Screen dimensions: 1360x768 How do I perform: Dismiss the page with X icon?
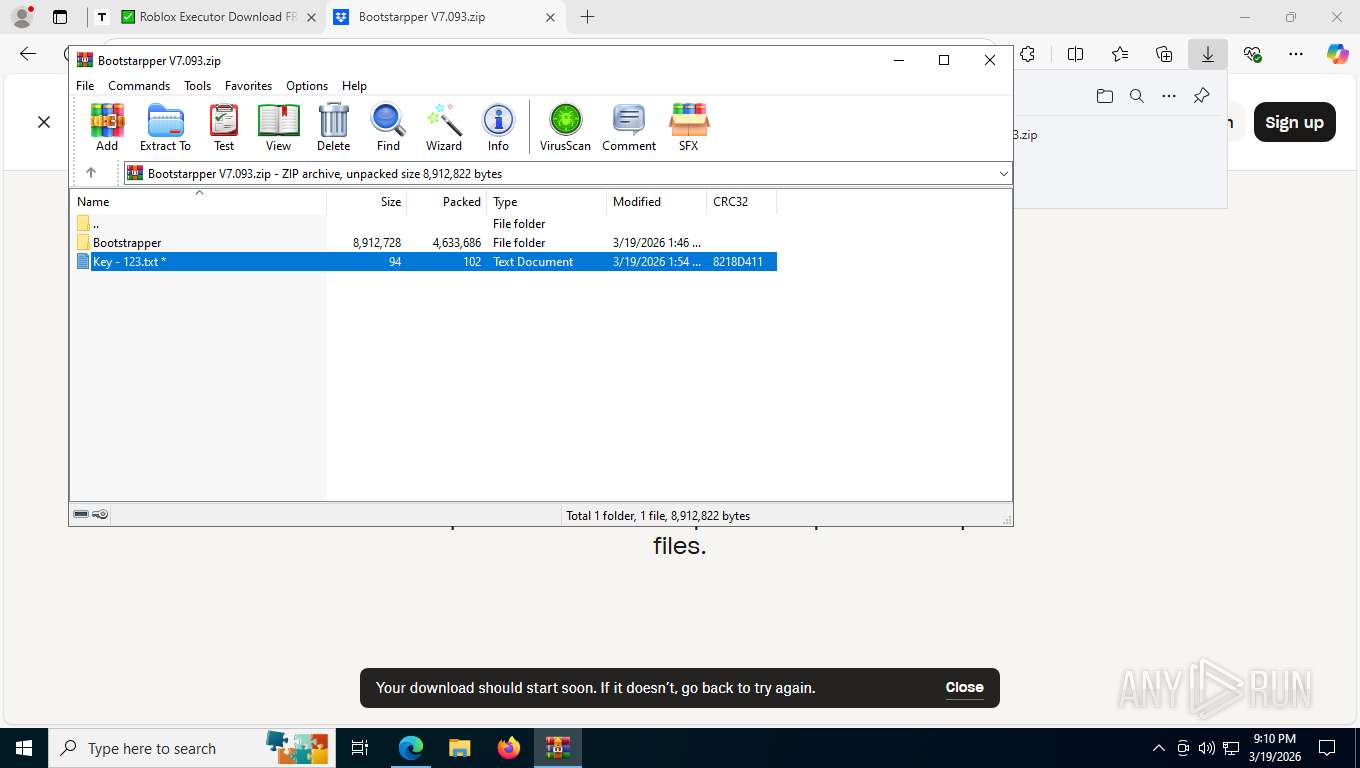tap(44, 122)
